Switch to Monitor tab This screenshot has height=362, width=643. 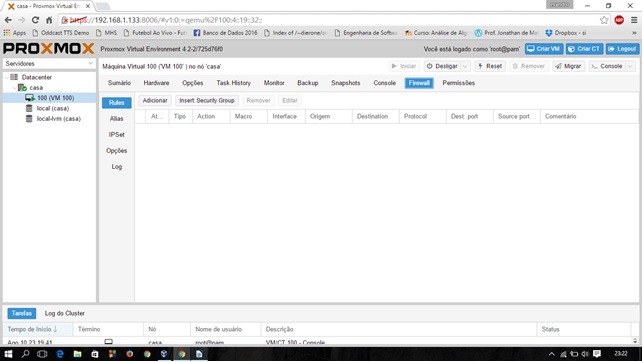(x=274, y=83)
